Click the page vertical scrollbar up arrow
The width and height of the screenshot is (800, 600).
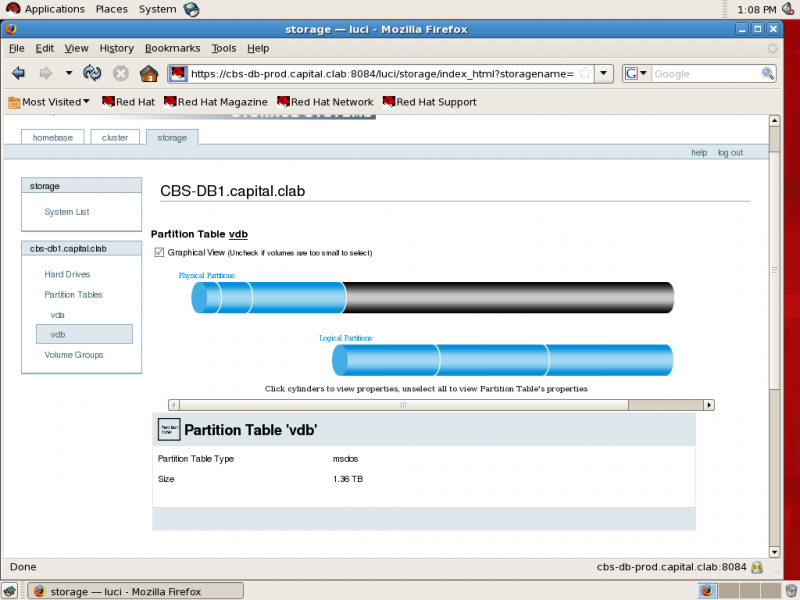pyautogui.click(x=774, y=121)
